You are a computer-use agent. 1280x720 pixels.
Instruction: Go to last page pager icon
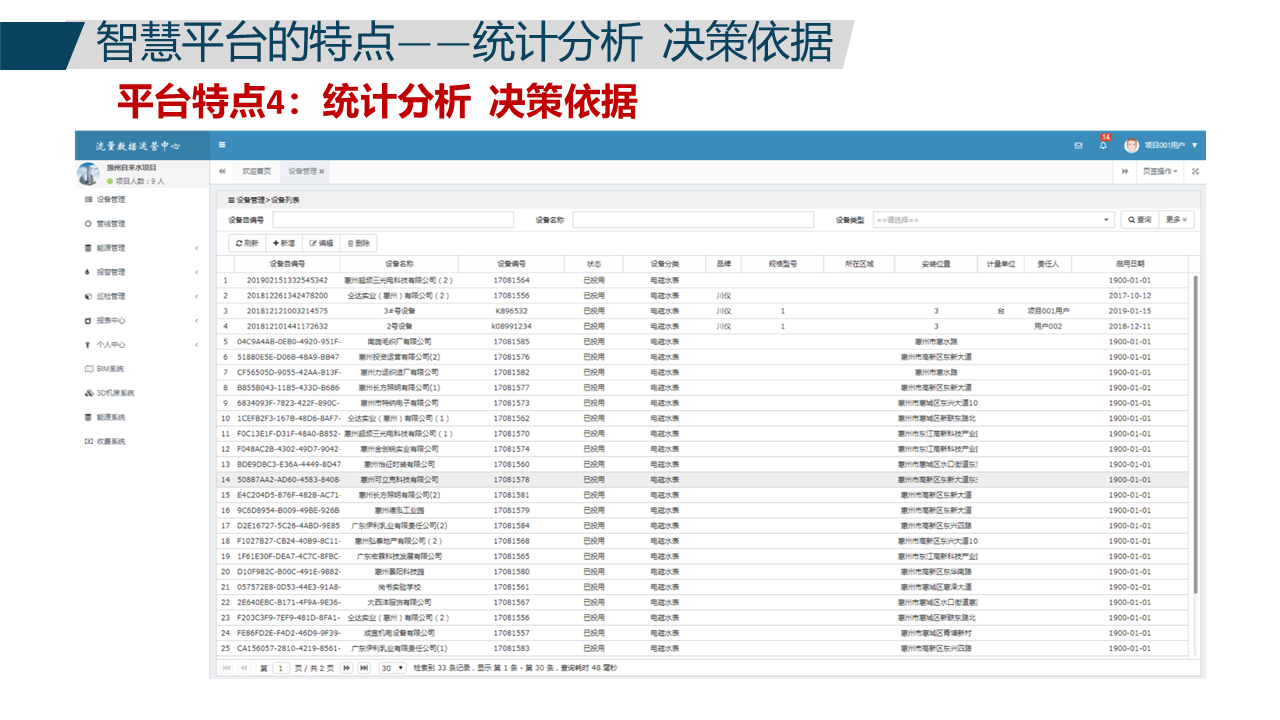(x=364, y=667)
